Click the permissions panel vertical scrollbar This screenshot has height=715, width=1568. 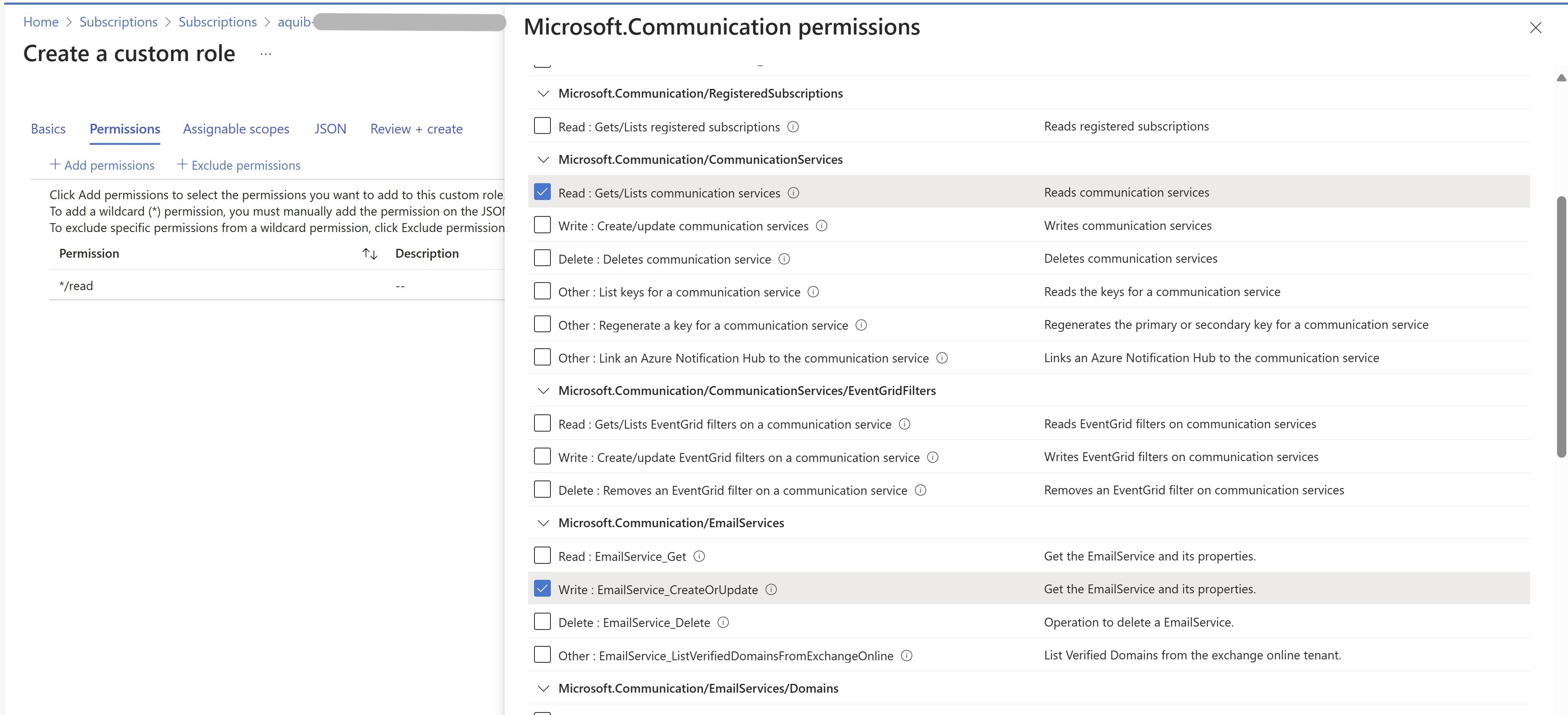pos(1561,326)
